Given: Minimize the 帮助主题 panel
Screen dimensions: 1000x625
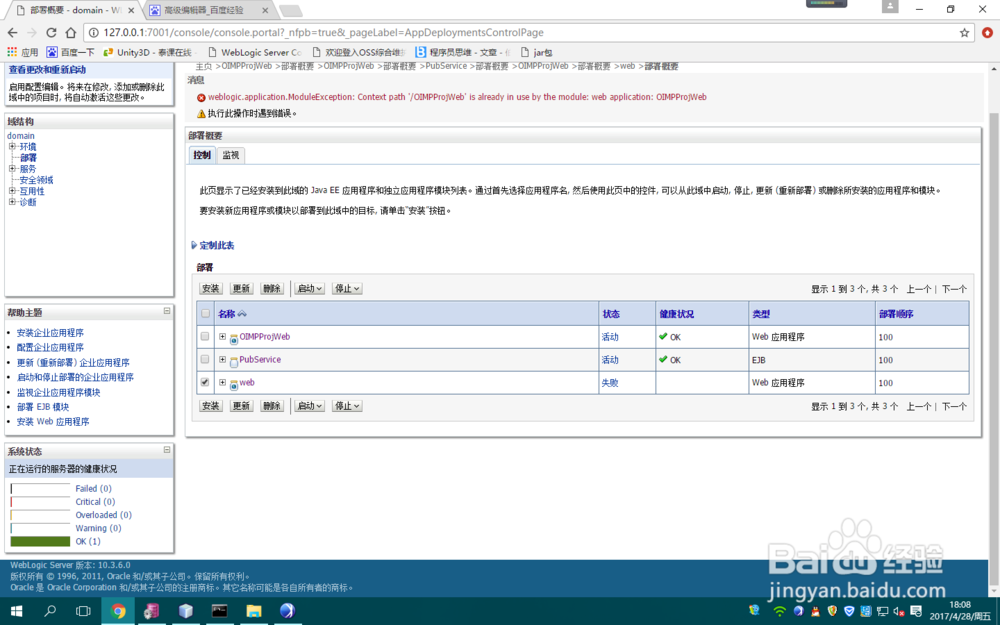Looking at the screenshot, I should click(167, 311).
